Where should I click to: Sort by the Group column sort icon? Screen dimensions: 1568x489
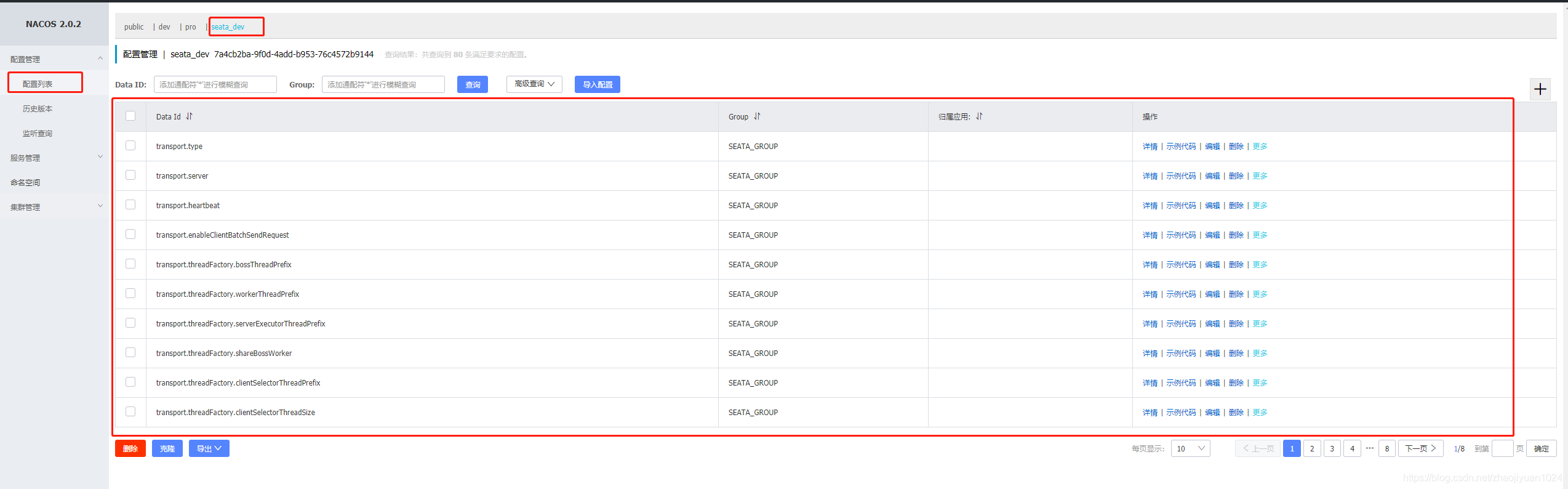point(757,116)
